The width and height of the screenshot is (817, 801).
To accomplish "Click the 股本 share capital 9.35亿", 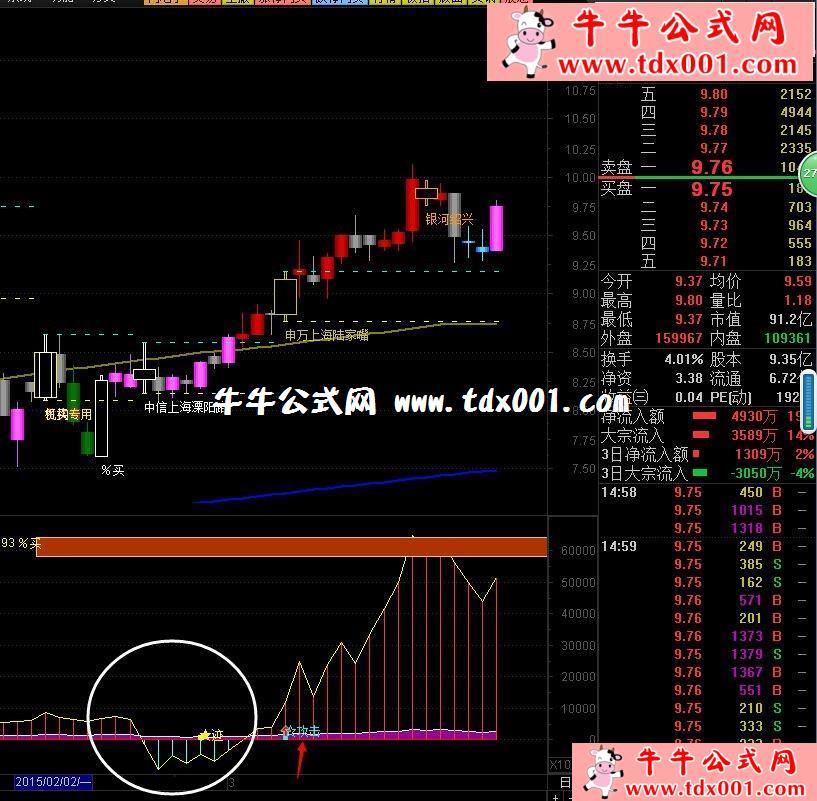I will point(790,360).
